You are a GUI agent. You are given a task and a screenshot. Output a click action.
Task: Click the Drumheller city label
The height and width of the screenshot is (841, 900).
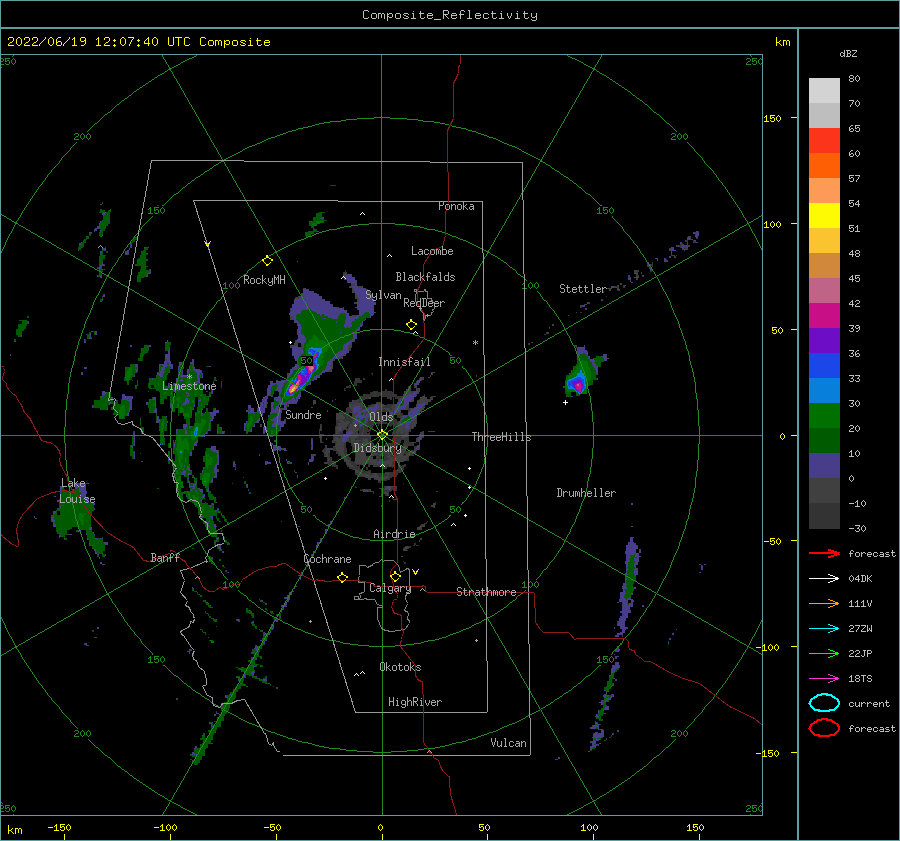coord(586,493)
